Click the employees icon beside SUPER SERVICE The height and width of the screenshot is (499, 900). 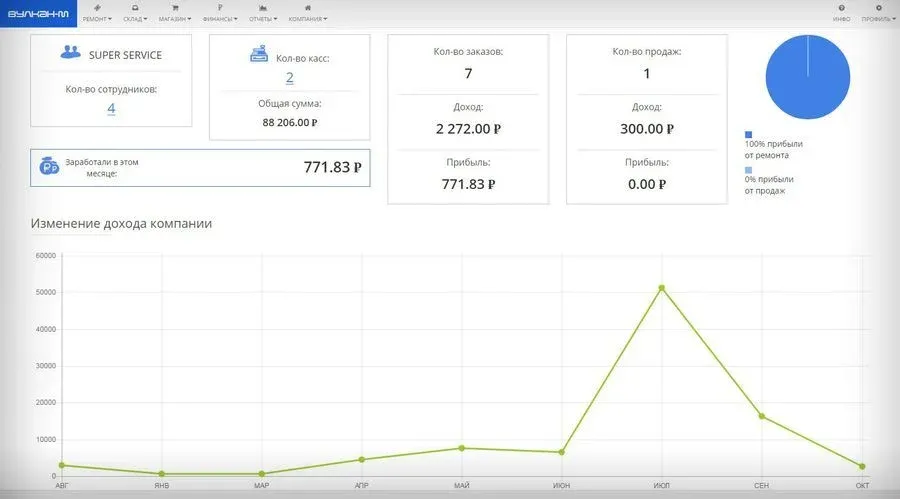(x=70, y=53)
